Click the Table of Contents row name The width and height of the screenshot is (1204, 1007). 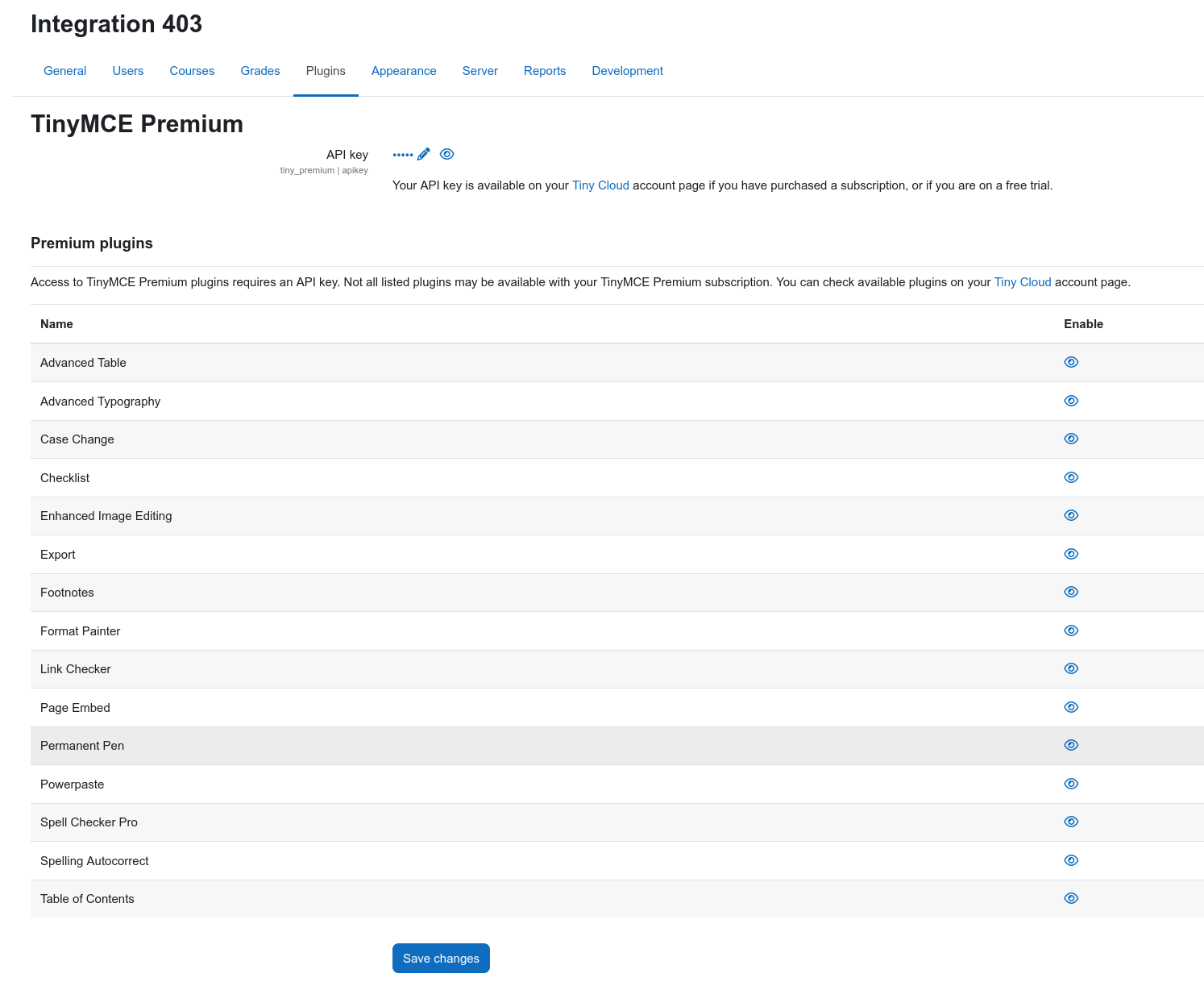tap(87, 899)
